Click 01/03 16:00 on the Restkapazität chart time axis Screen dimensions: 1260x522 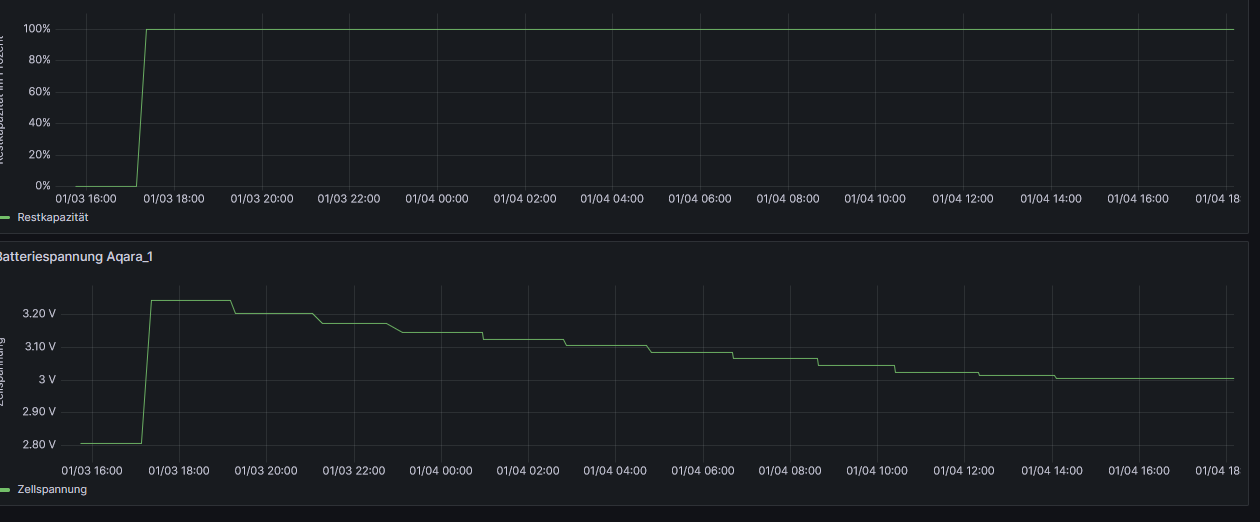click(x=86, y=199)
